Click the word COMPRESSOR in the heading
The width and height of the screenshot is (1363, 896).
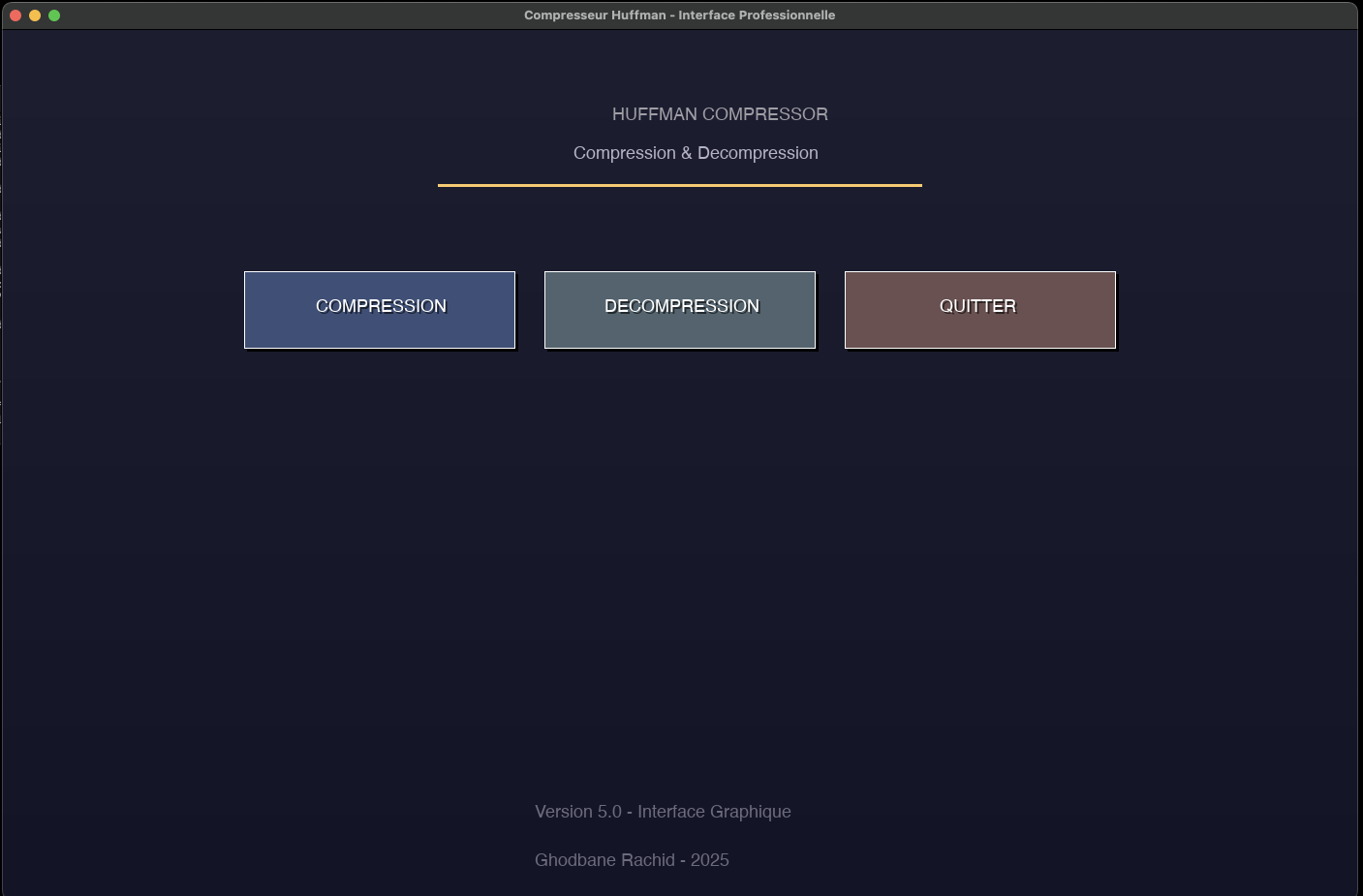(765, 114)
